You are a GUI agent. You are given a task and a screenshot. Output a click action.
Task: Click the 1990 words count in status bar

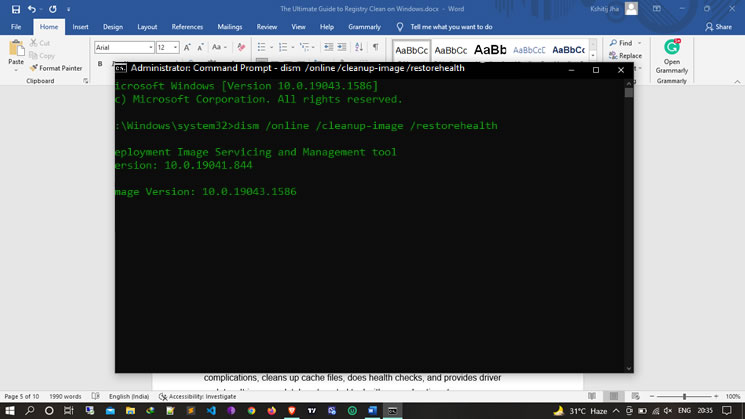tap(66, 396)
